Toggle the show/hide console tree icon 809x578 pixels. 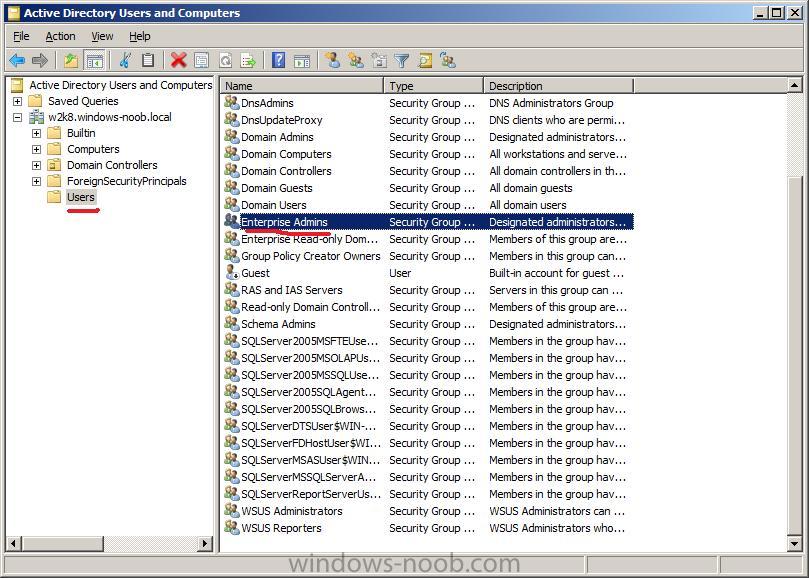[x=95, y=61]
